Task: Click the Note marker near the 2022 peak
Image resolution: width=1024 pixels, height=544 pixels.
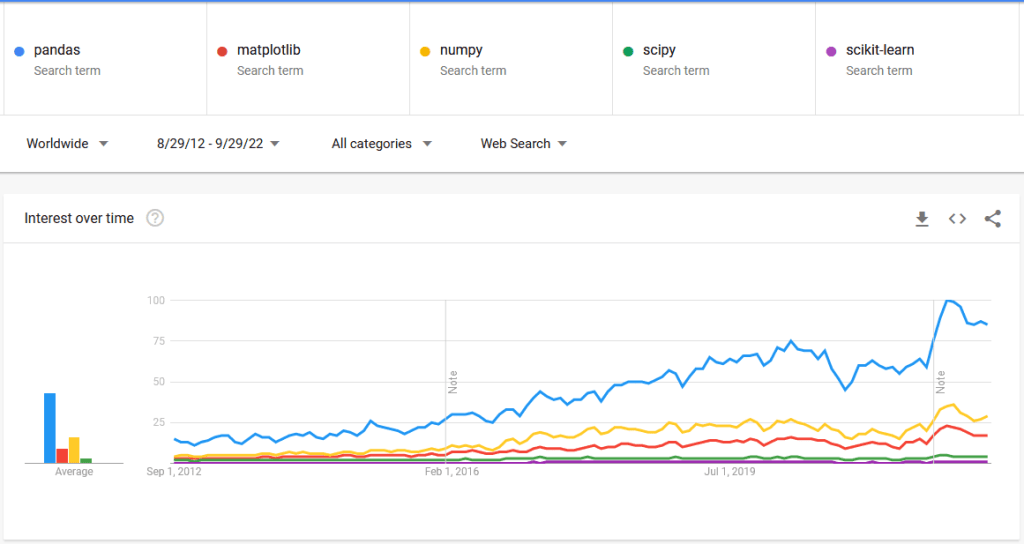Action: point(940,381)
